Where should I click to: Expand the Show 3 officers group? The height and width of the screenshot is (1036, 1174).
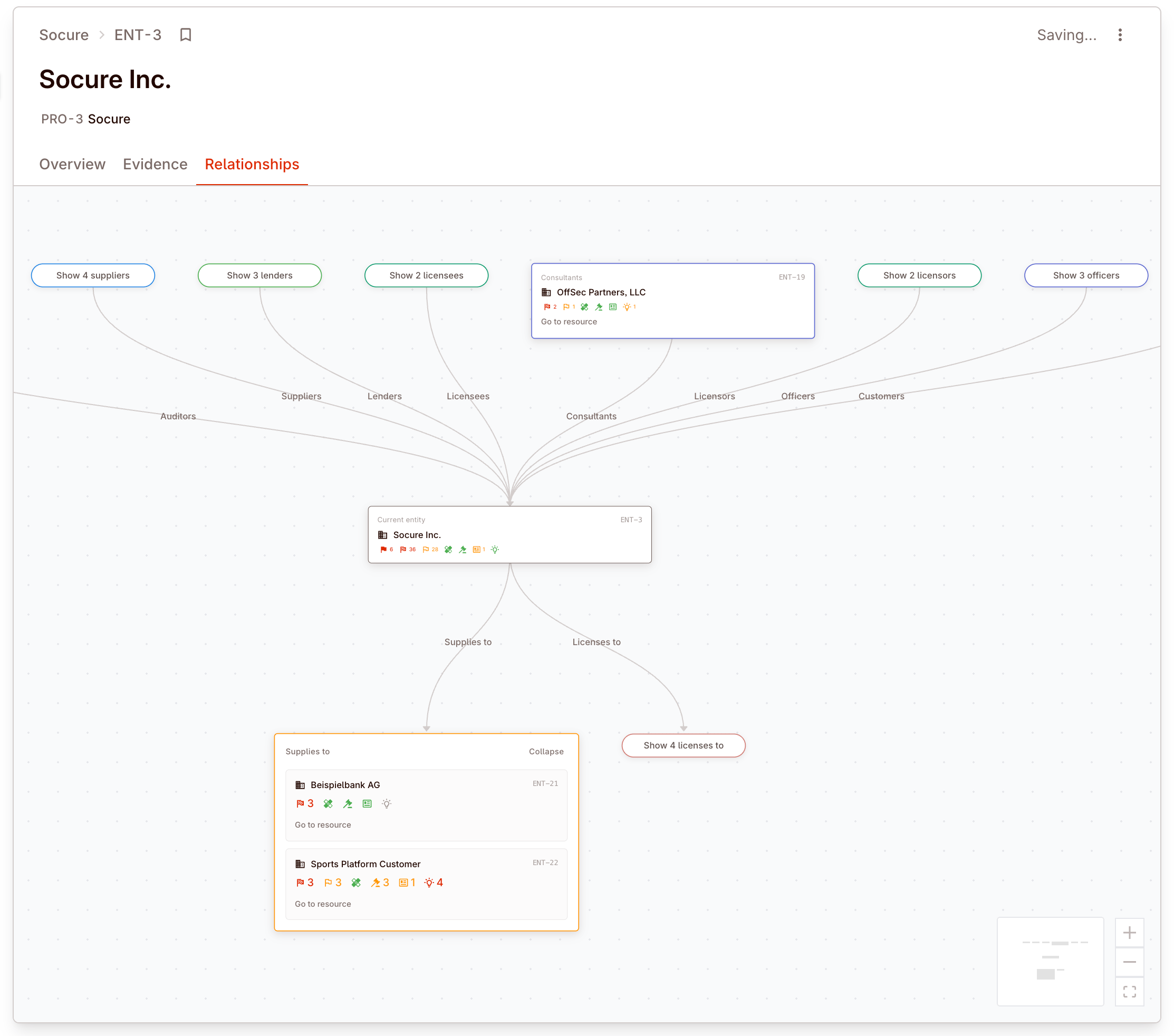[1085, 275]
